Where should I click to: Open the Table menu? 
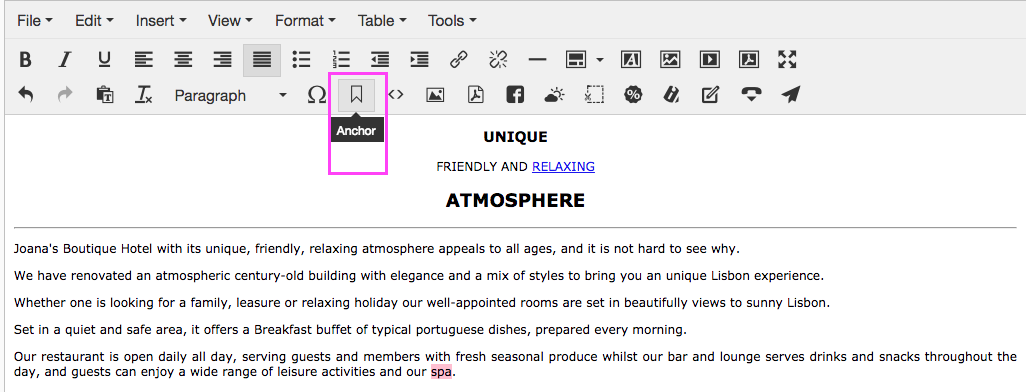pos(382,21)
